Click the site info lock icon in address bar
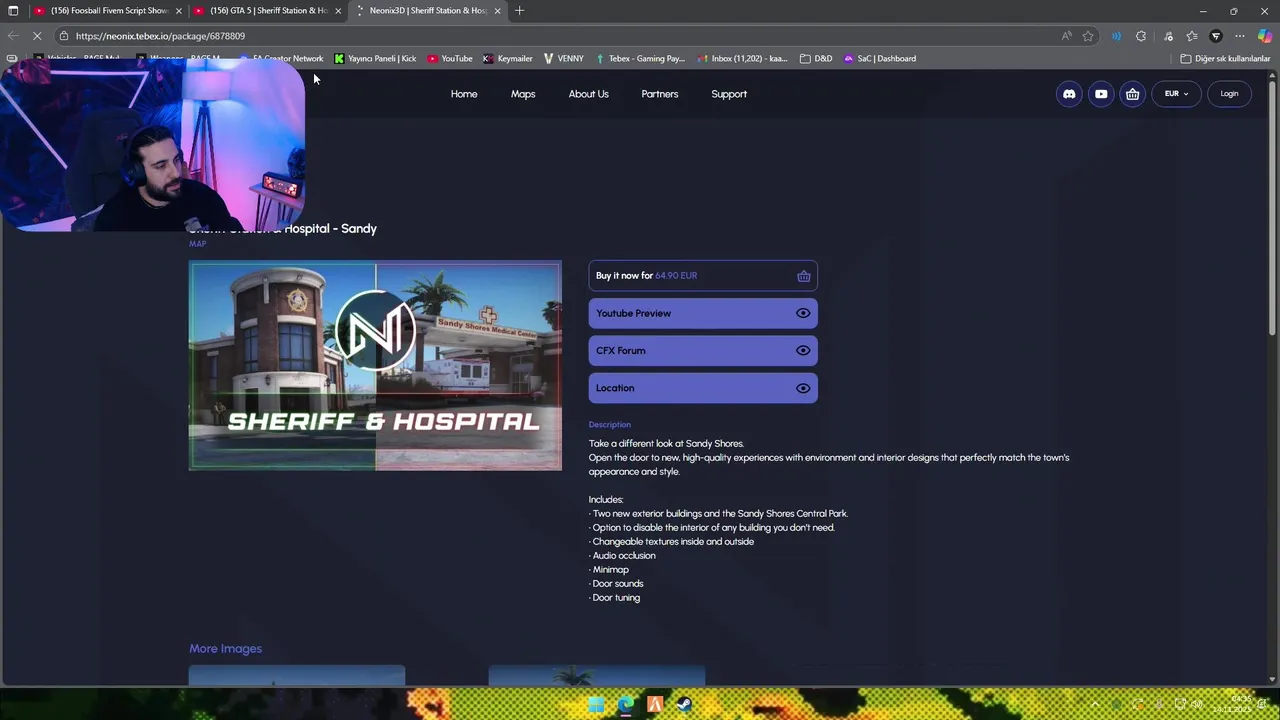1280x720 pixels. click(63, 36)
